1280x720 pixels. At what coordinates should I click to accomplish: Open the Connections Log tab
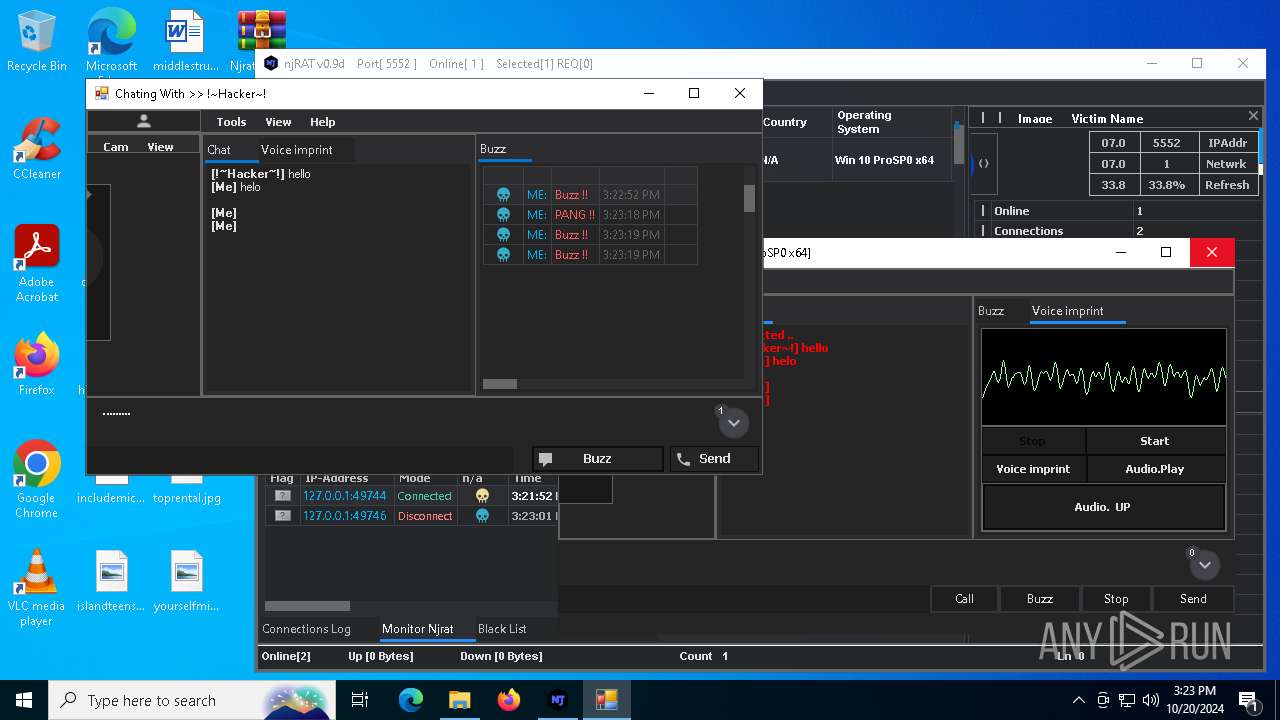306,629
